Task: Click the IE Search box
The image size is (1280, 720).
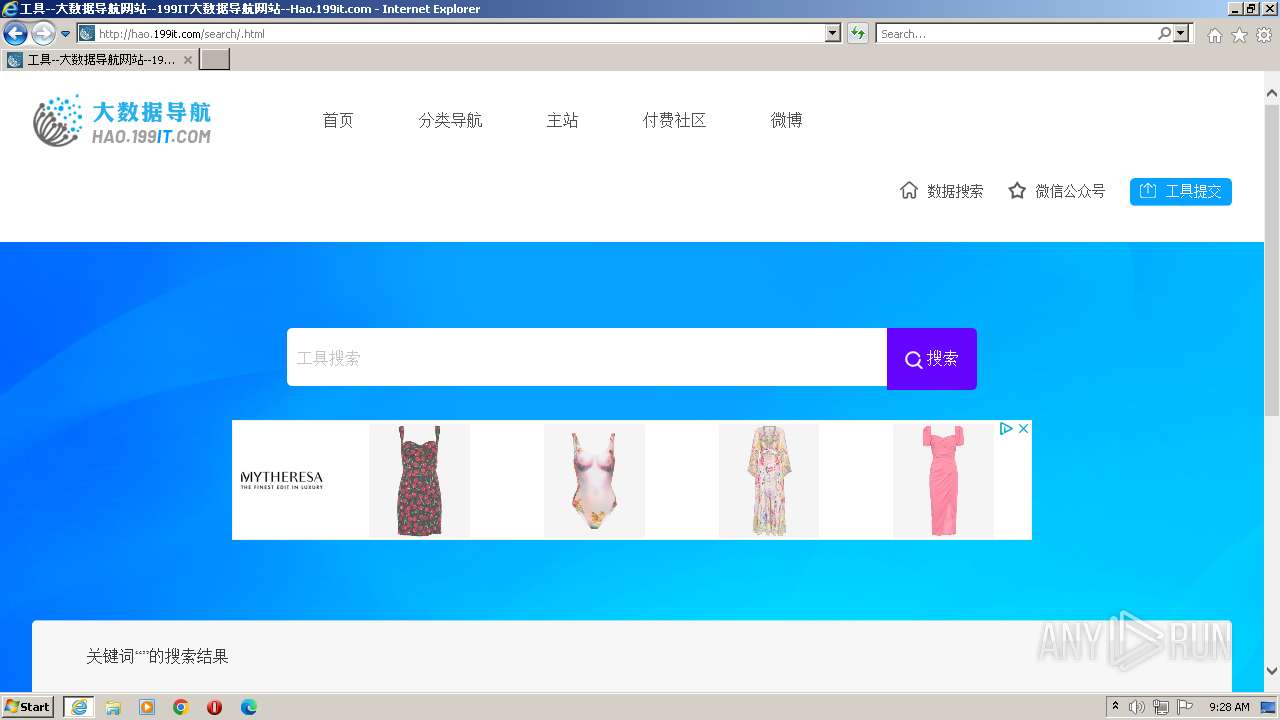Action: [x=1016, y=33]
